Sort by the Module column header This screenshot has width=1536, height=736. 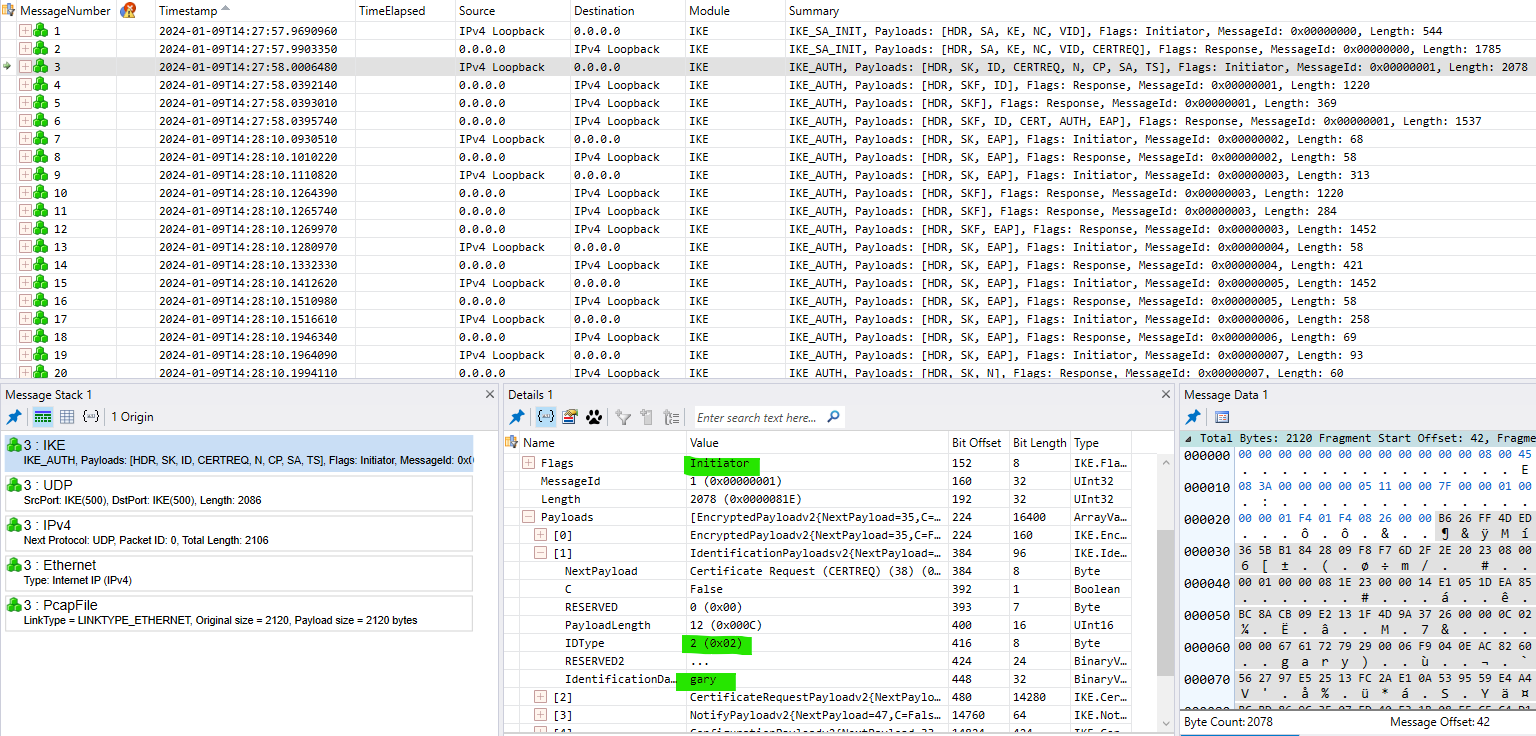(734, 10)
